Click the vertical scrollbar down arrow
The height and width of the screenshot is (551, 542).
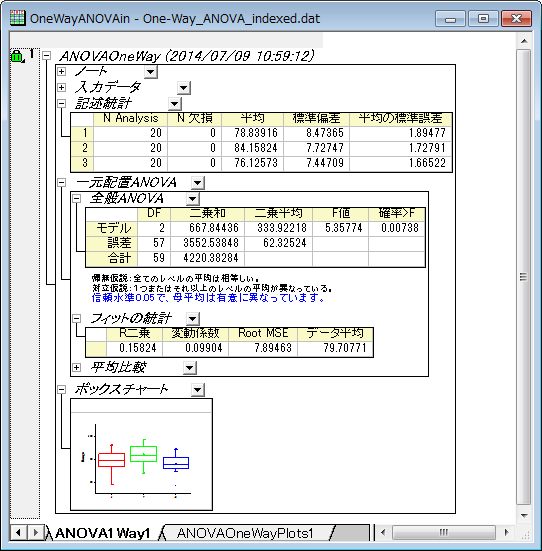click(524, 516)
